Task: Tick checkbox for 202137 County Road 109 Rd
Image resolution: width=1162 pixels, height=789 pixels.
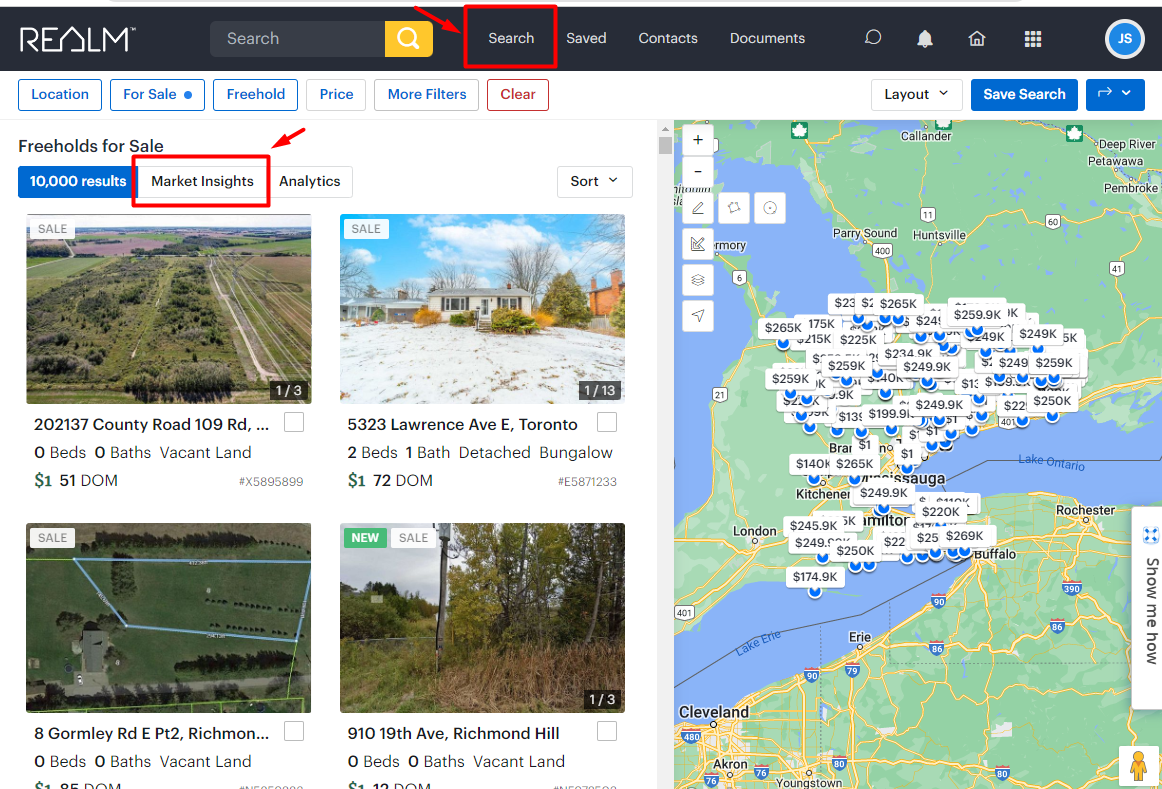Action: [294, 422]
